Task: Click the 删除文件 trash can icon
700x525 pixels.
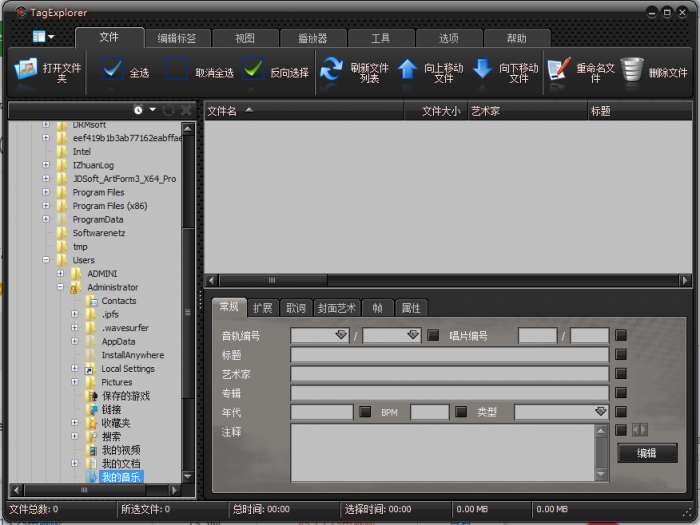Action: 632,70
